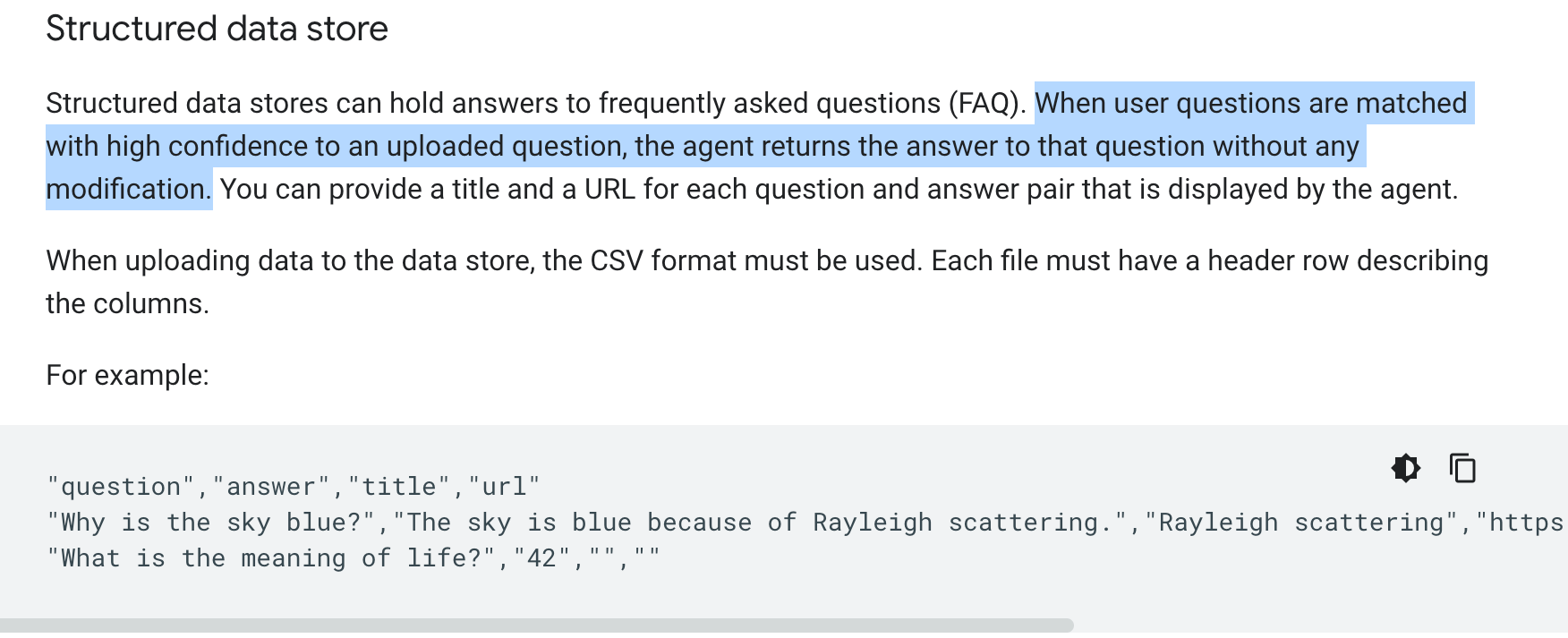Click the "For example:" line
The height and width of the screenshot is (638, 1568).
coord(127,376)
